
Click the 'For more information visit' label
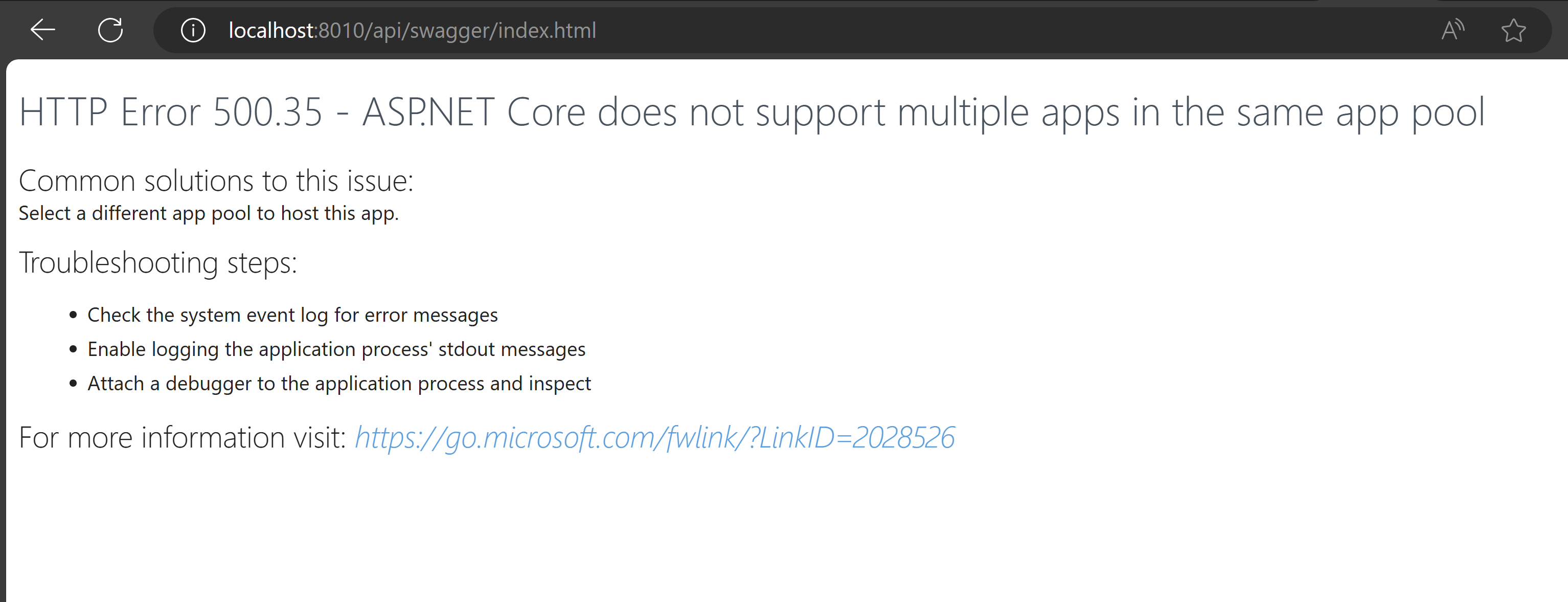coord(182,438)
